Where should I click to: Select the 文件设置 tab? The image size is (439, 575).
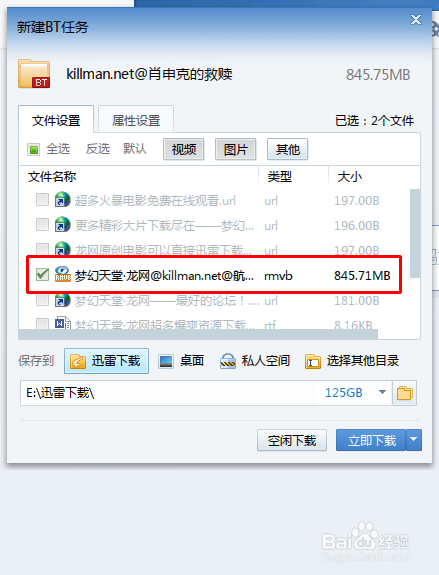56,120
